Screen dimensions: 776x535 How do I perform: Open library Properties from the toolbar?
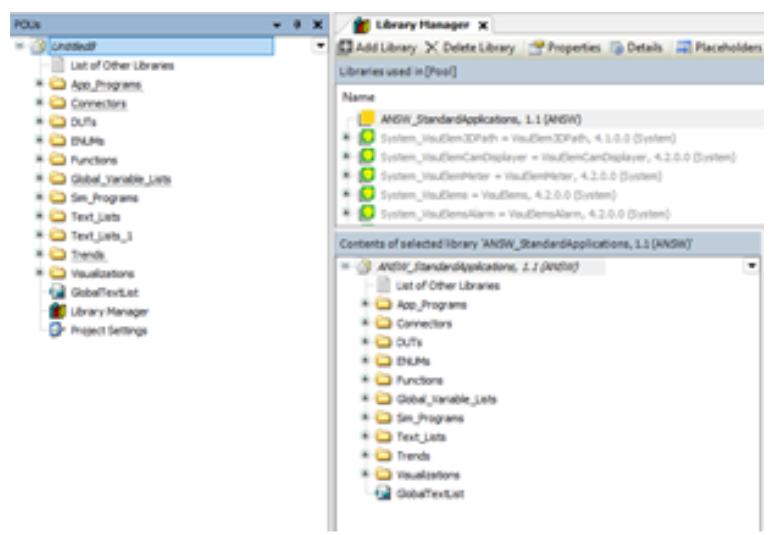(x=536, y=47)
